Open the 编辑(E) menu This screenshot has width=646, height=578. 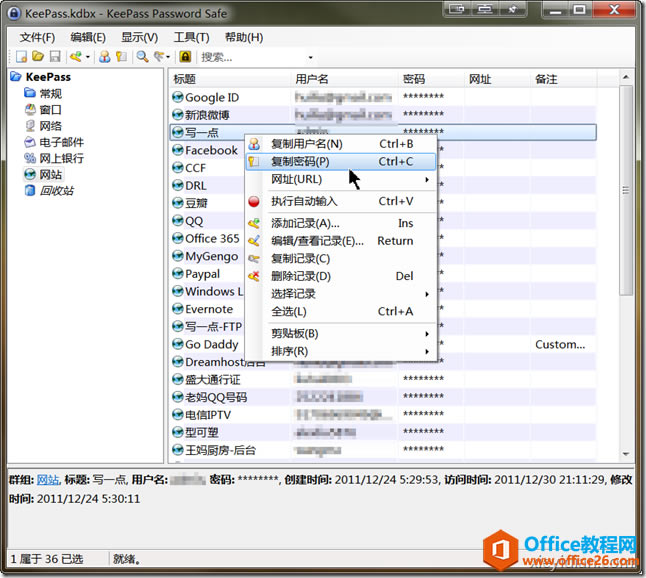(88, 37)
